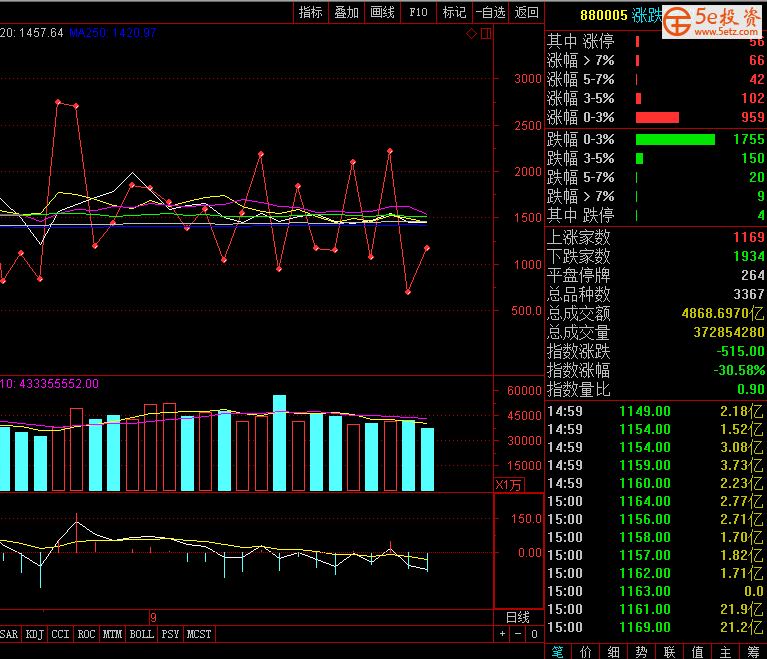Image resolution: width=767 pixels, height=659 pixels.
Task: Click the 下跌家数 1934 row
Action: click(655, 256)
